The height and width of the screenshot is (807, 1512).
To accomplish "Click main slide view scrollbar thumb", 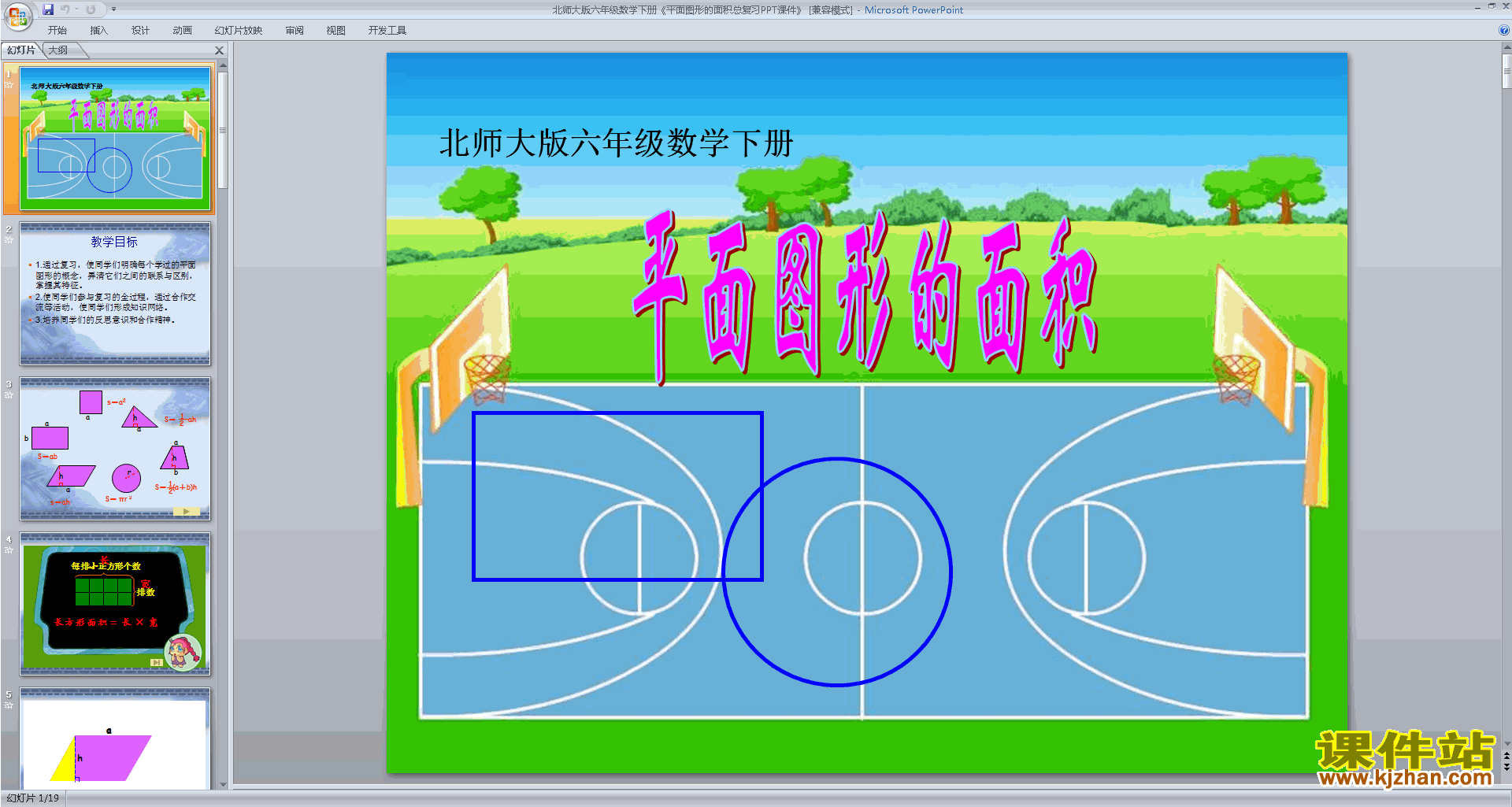I will (1507, 72).
